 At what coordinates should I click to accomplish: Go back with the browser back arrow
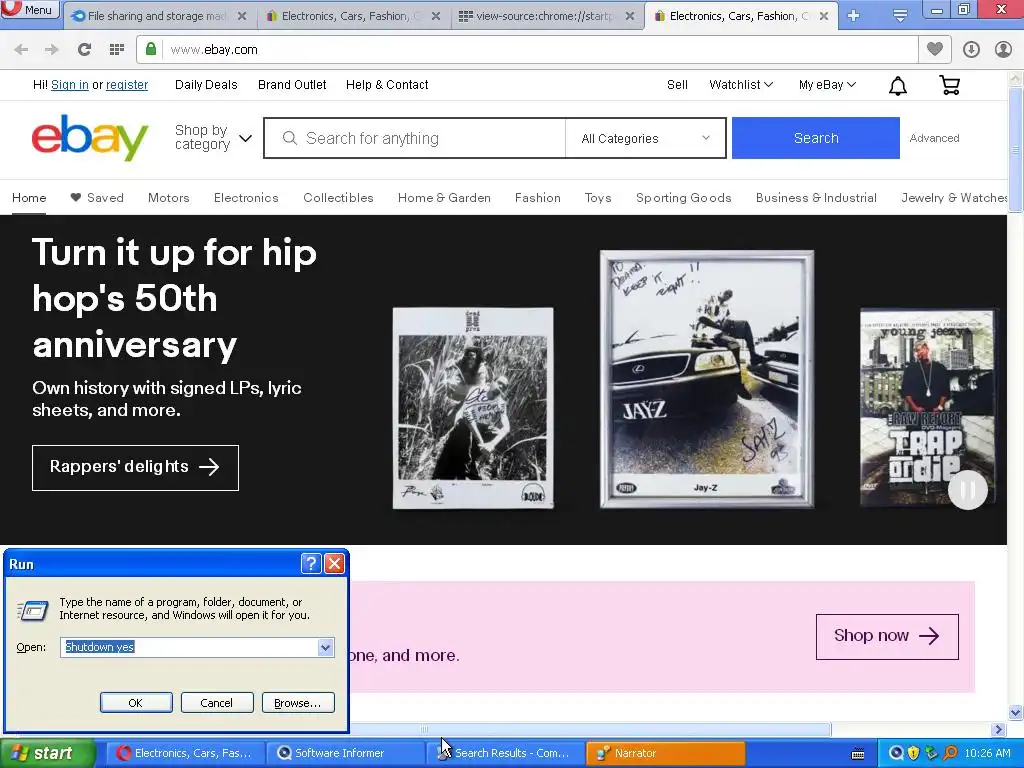21,50
